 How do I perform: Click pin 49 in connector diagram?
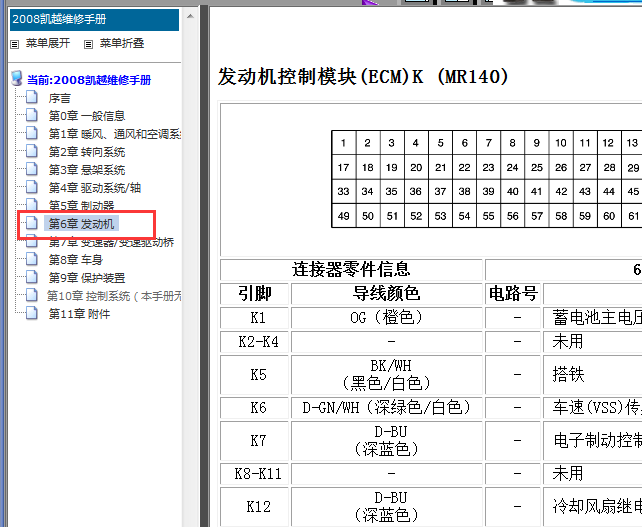[x=344, y=216]
